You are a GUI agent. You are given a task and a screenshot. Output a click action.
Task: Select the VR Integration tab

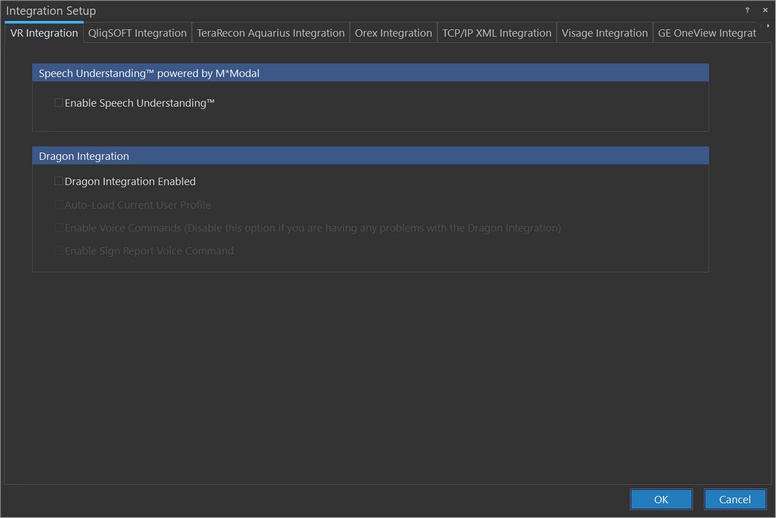[44, 33]
